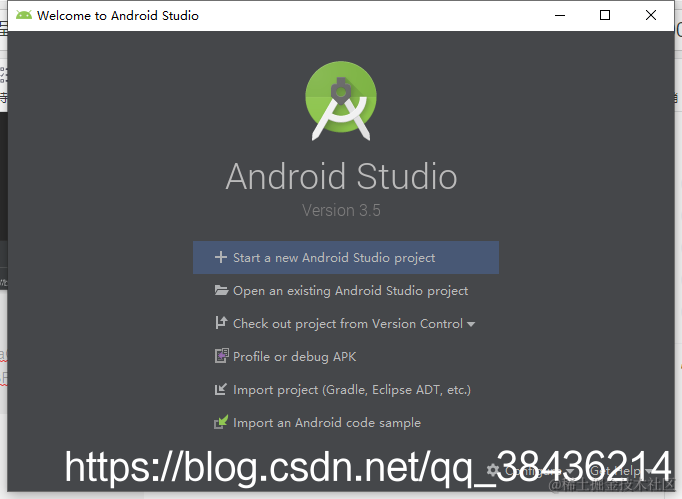The image size is (682, 499).
Task: Close the Welcome to Android Studio window
Action: (651, 15)
